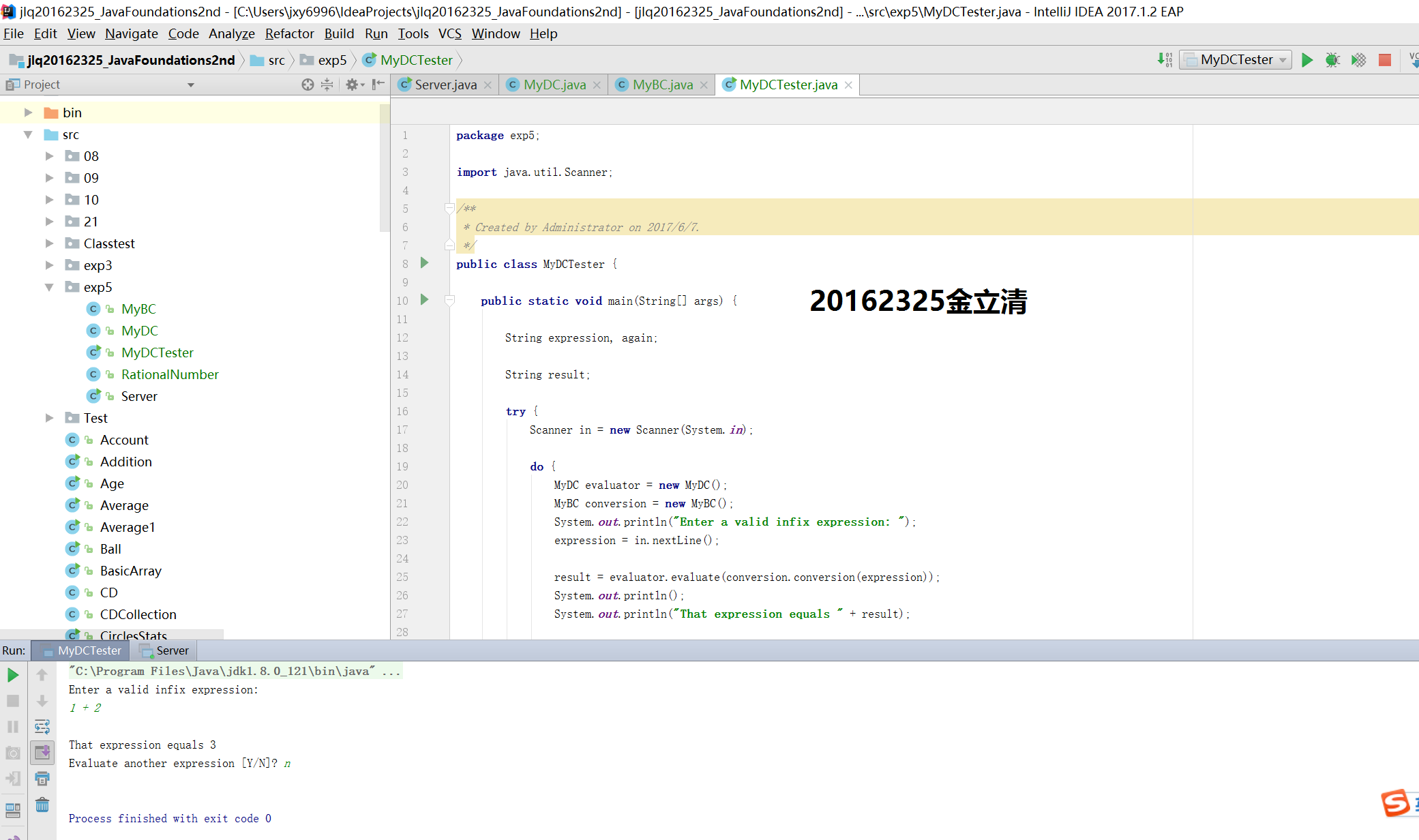The width and height of the screenshot is (1419, 840).
Task: Start debugging with the bug icon
Action: point(1332,60)
